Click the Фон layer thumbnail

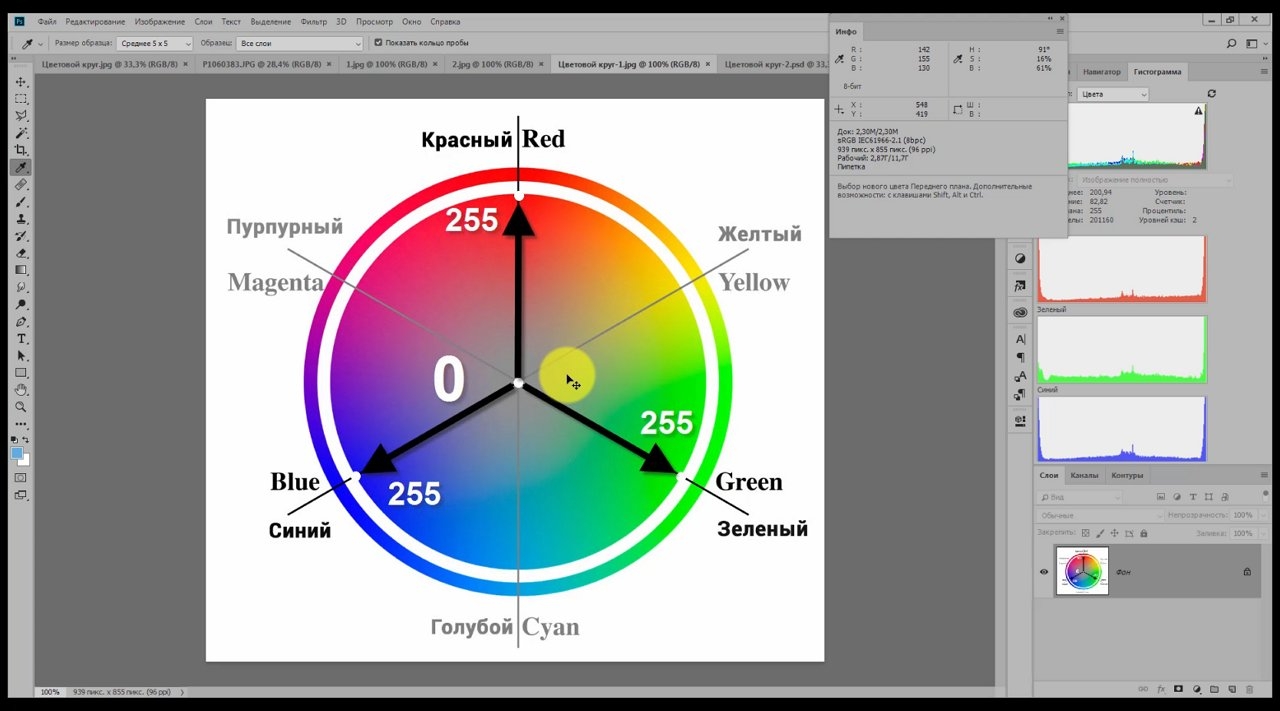point(1082,571)
